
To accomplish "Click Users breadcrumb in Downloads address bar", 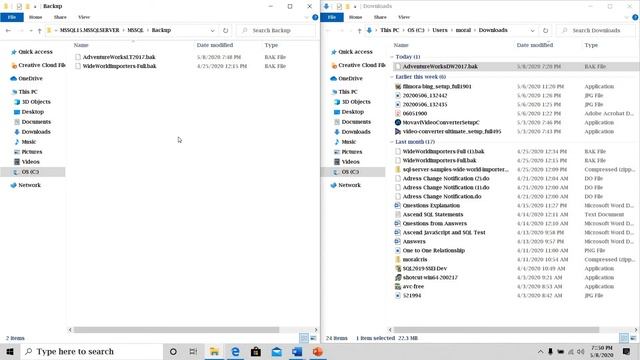I will click(440, 31).
